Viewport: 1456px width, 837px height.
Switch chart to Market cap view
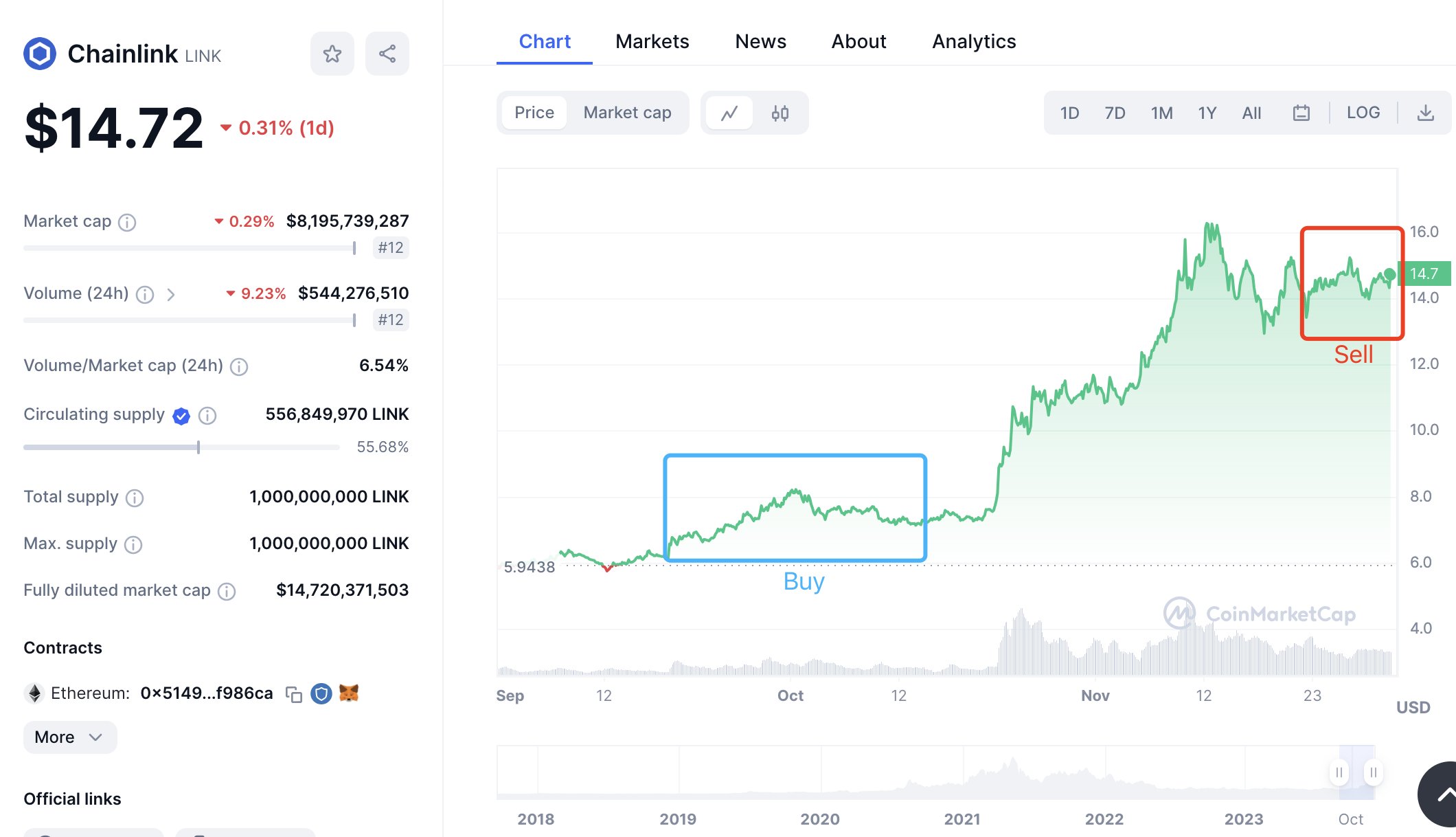point(627,113)
